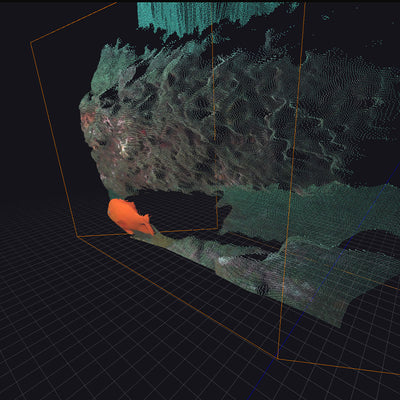Viewport: 400px width, 400px height.
Task: Click the bounding box's orange bottom-right floor edge
Action: click(338, 366)
